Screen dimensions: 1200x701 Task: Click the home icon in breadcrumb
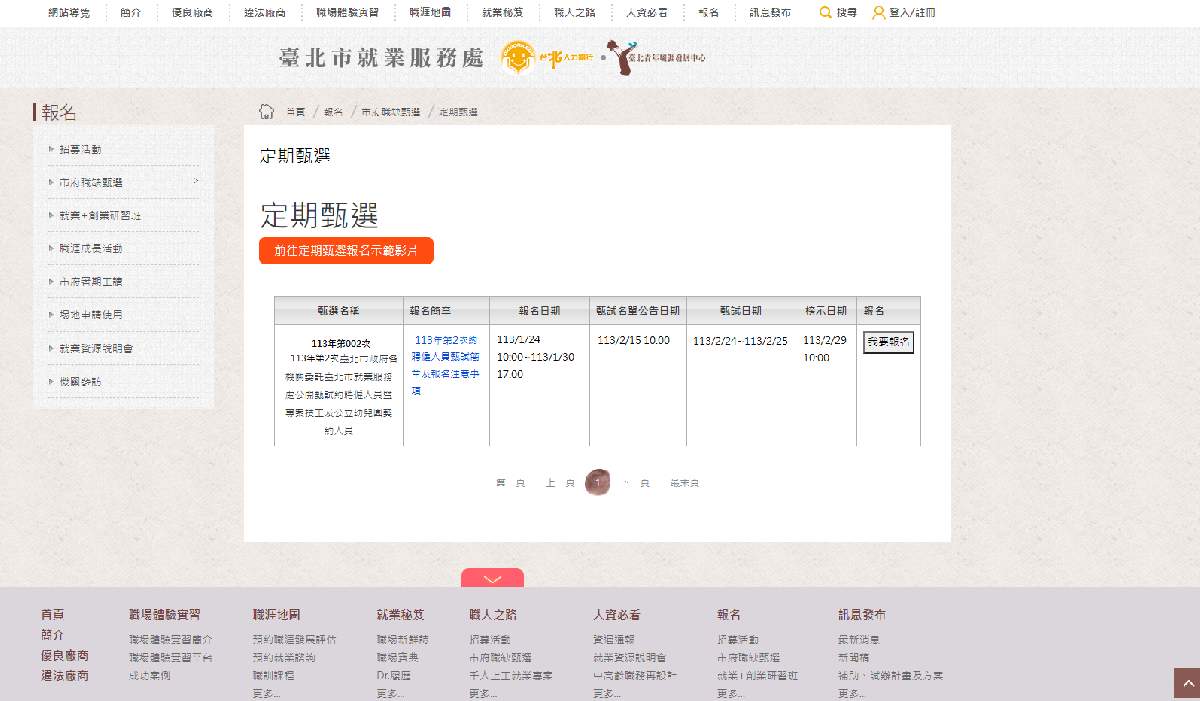point(266,111)
